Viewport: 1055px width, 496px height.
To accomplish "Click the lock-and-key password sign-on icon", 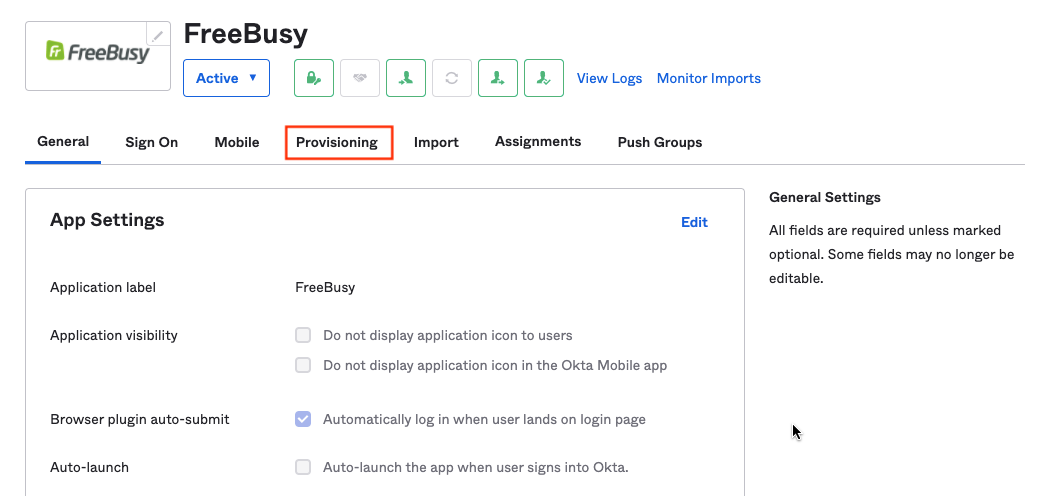I will click(x=314, y=78).
